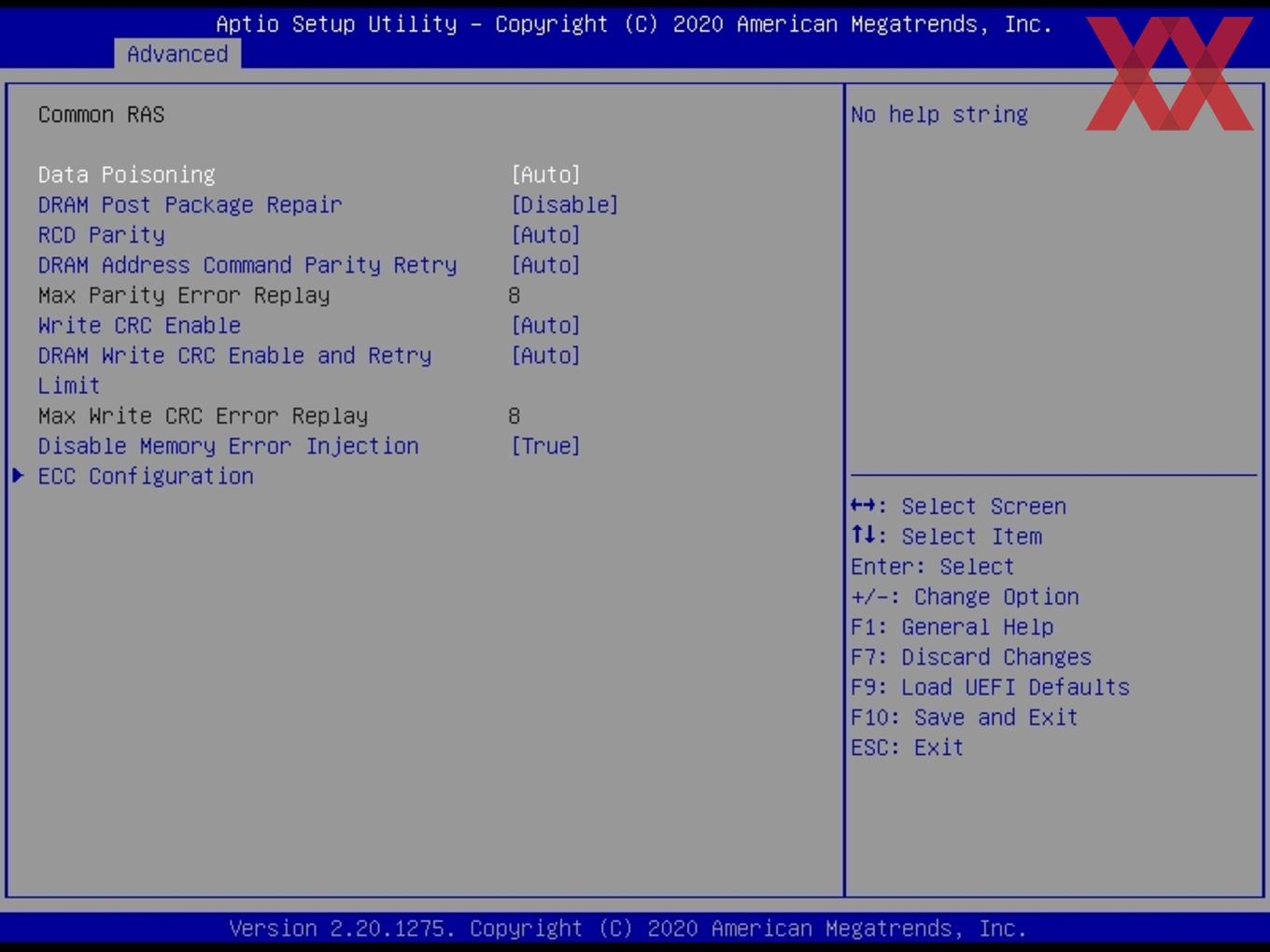1270x952 pixels.
Task: Open RCD Parity [Auto] value
Action: 546,234
